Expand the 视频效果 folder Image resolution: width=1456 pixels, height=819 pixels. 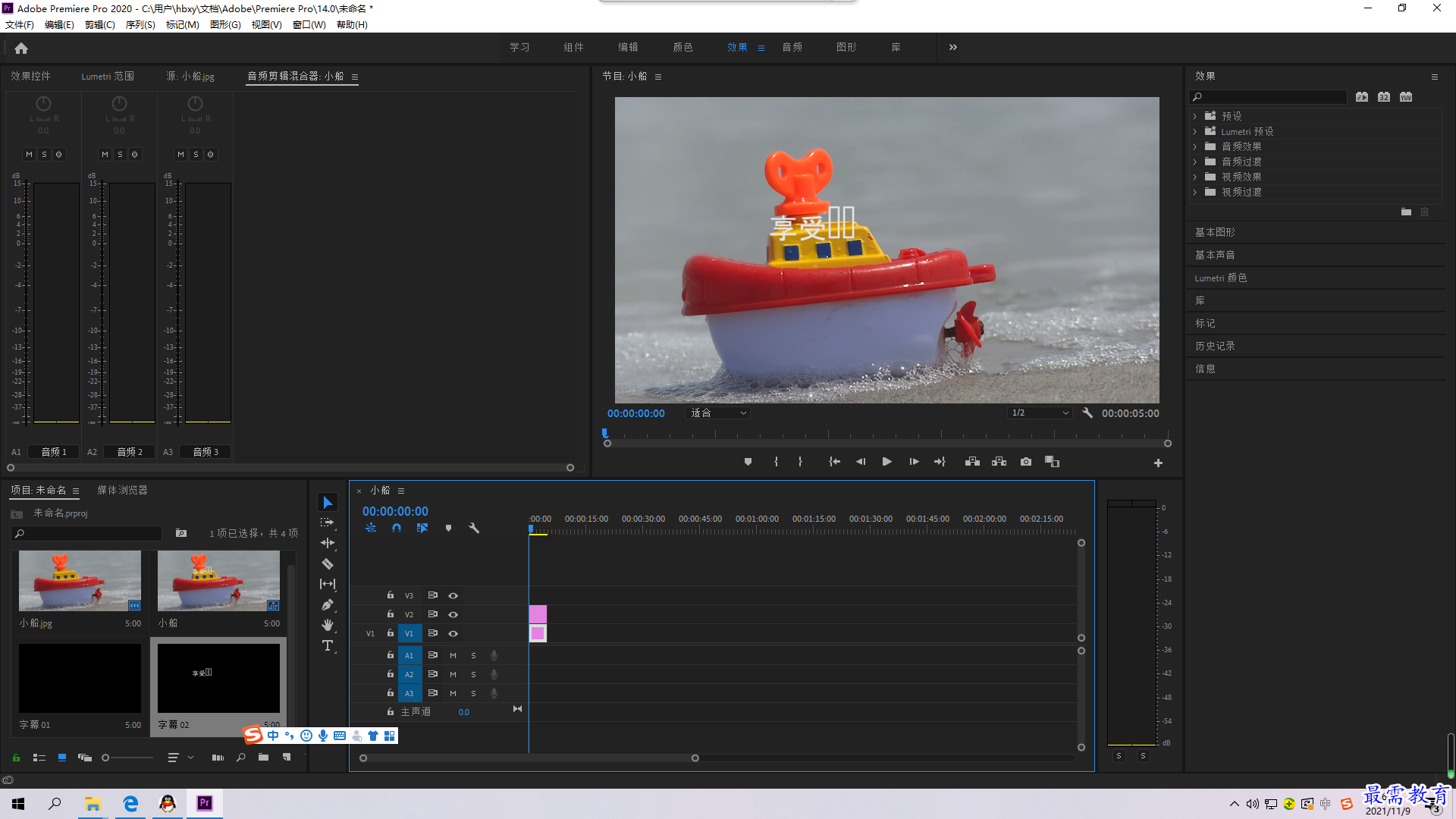(x=1195, y=177)
